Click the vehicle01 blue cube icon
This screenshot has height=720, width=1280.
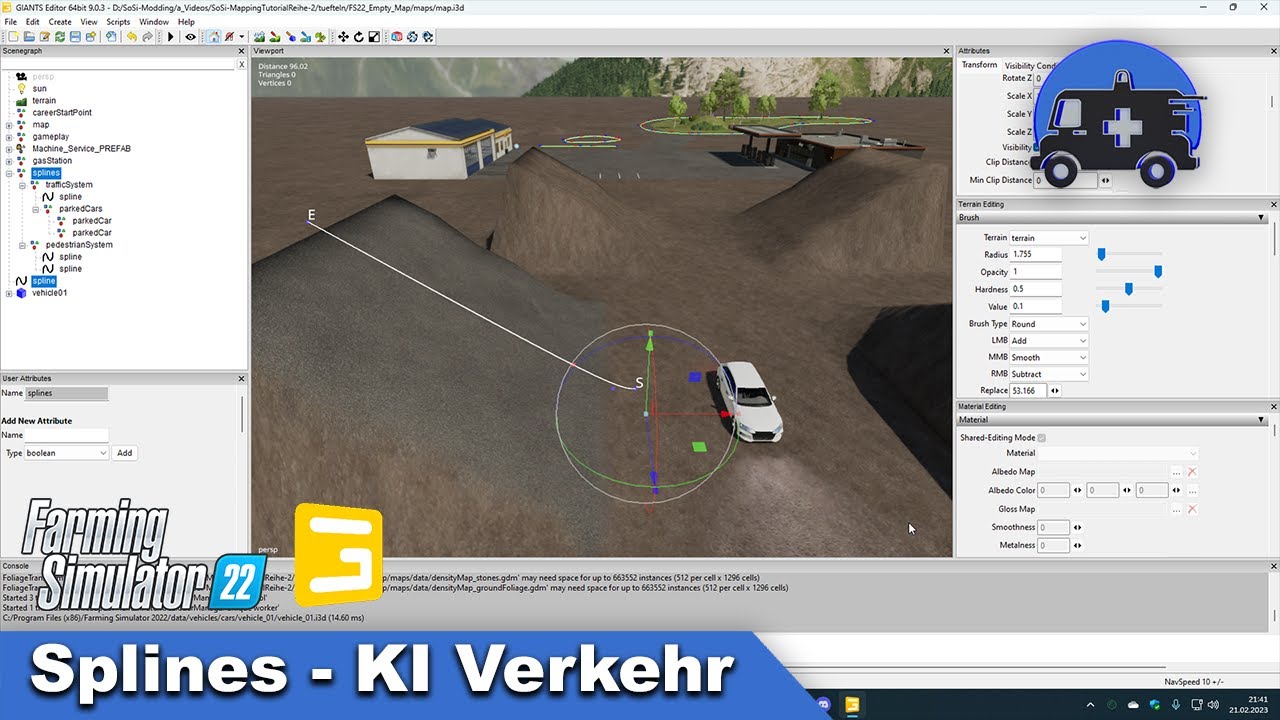pos(21,293)
